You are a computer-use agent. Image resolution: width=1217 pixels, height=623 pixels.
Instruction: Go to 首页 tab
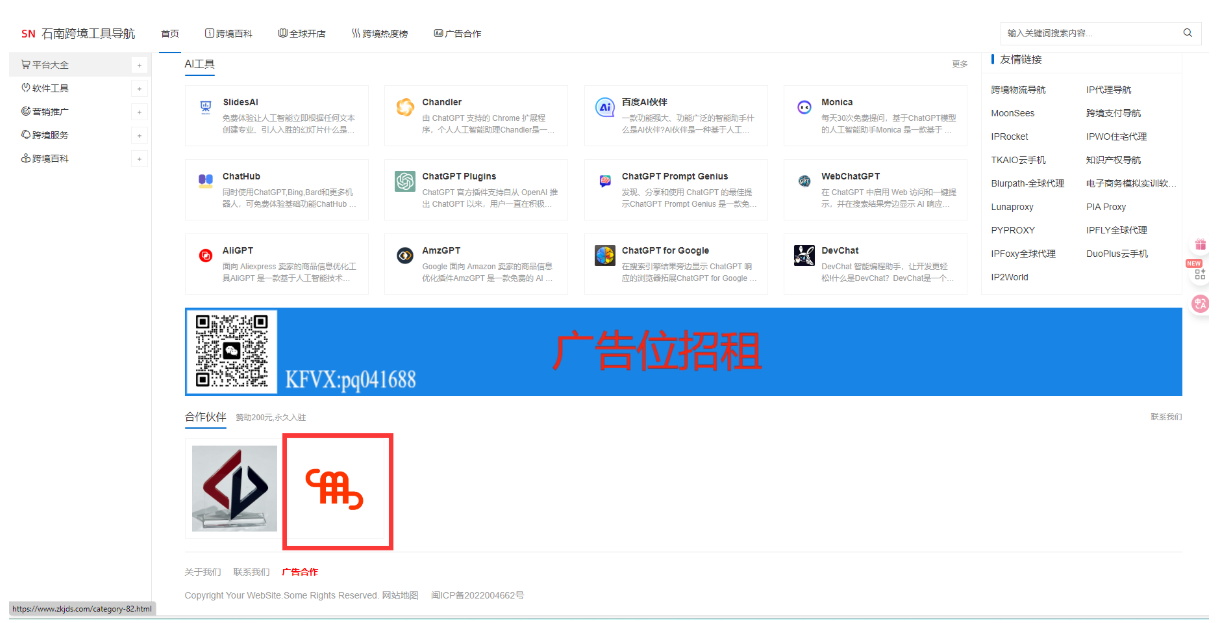[x=170, y=33]
